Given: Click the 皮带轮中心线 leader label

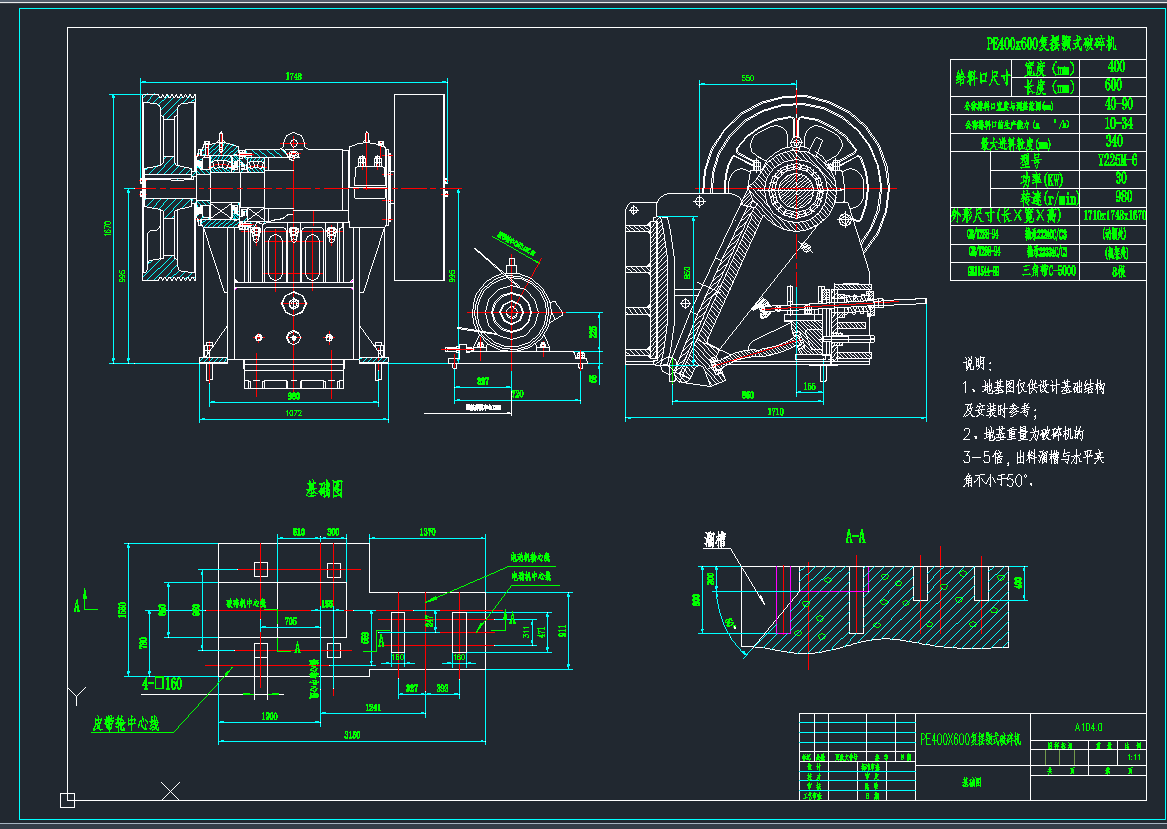Looking at the screenshot, I should (x=126, y=722).
